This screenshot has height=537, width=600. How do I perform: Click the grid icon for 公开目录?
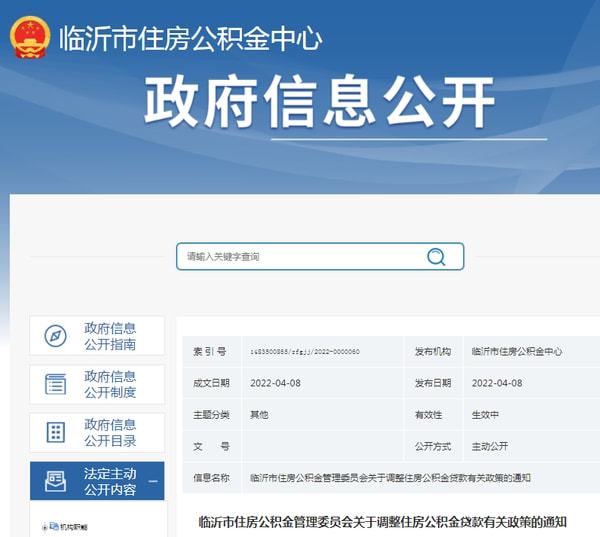55,433
